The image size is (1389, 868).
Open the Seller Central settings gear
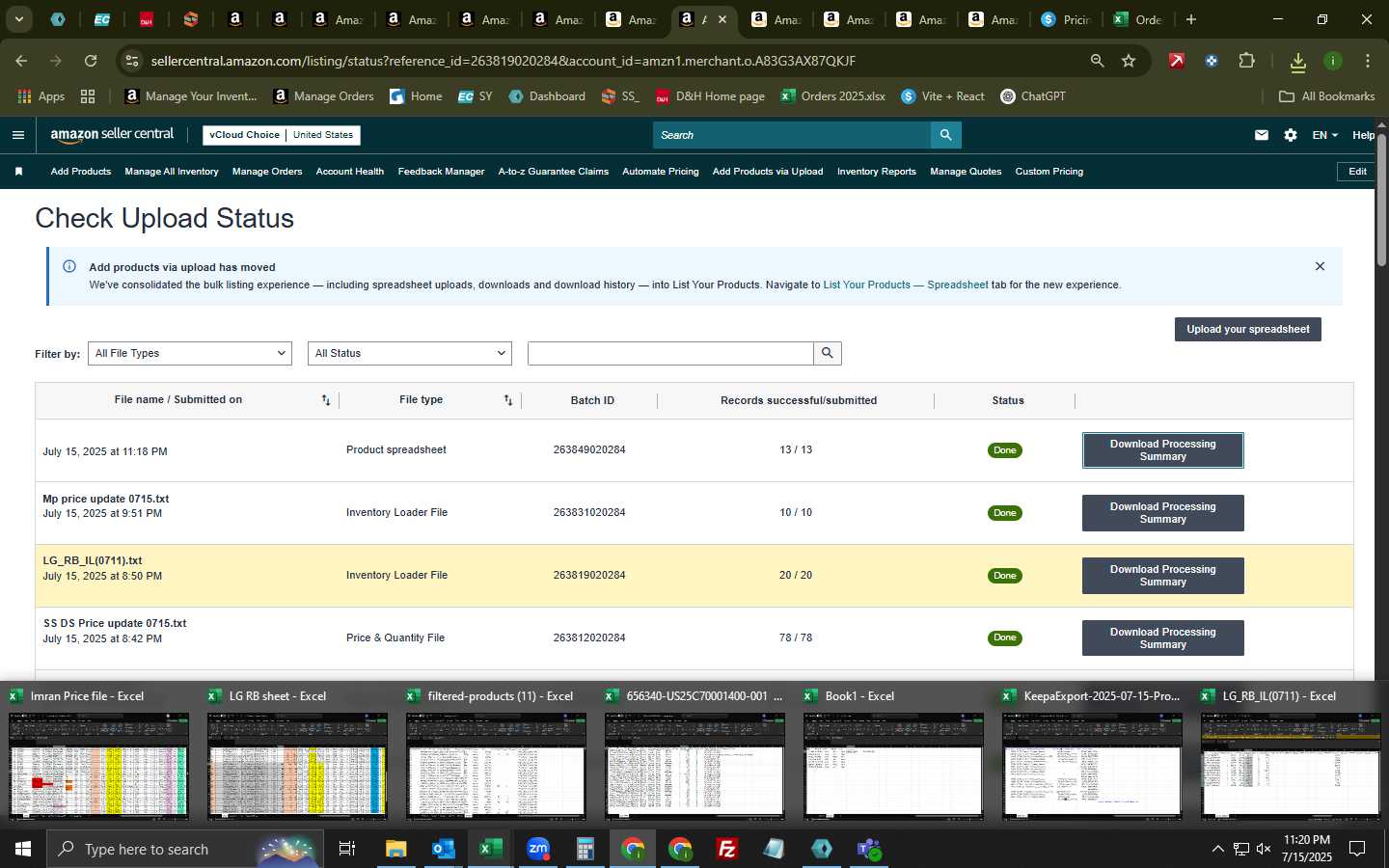pos(1291,135)
